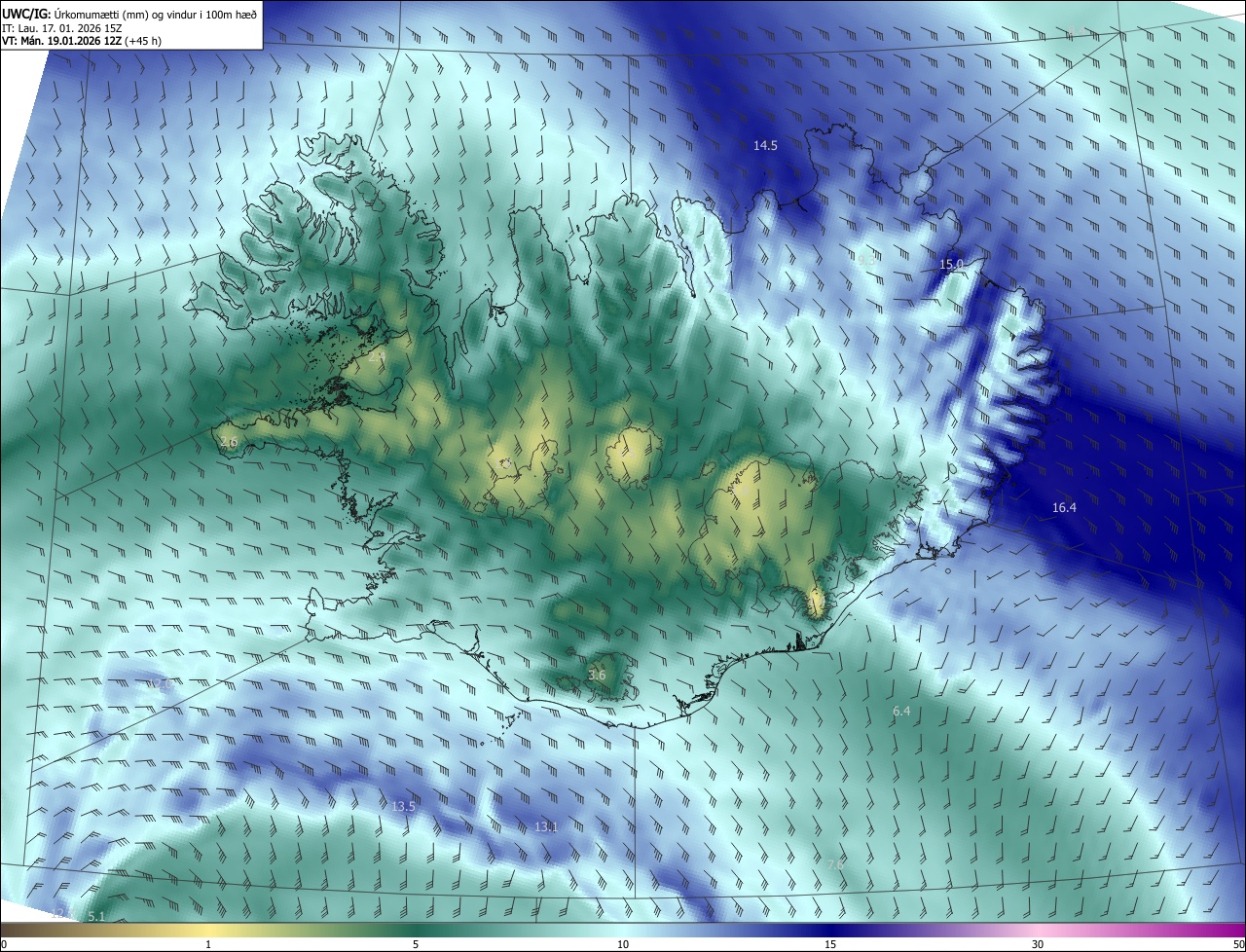1246x952 pixels.
Task: Click the 3.6 value on the south glacier
Action: coord(597,675)
